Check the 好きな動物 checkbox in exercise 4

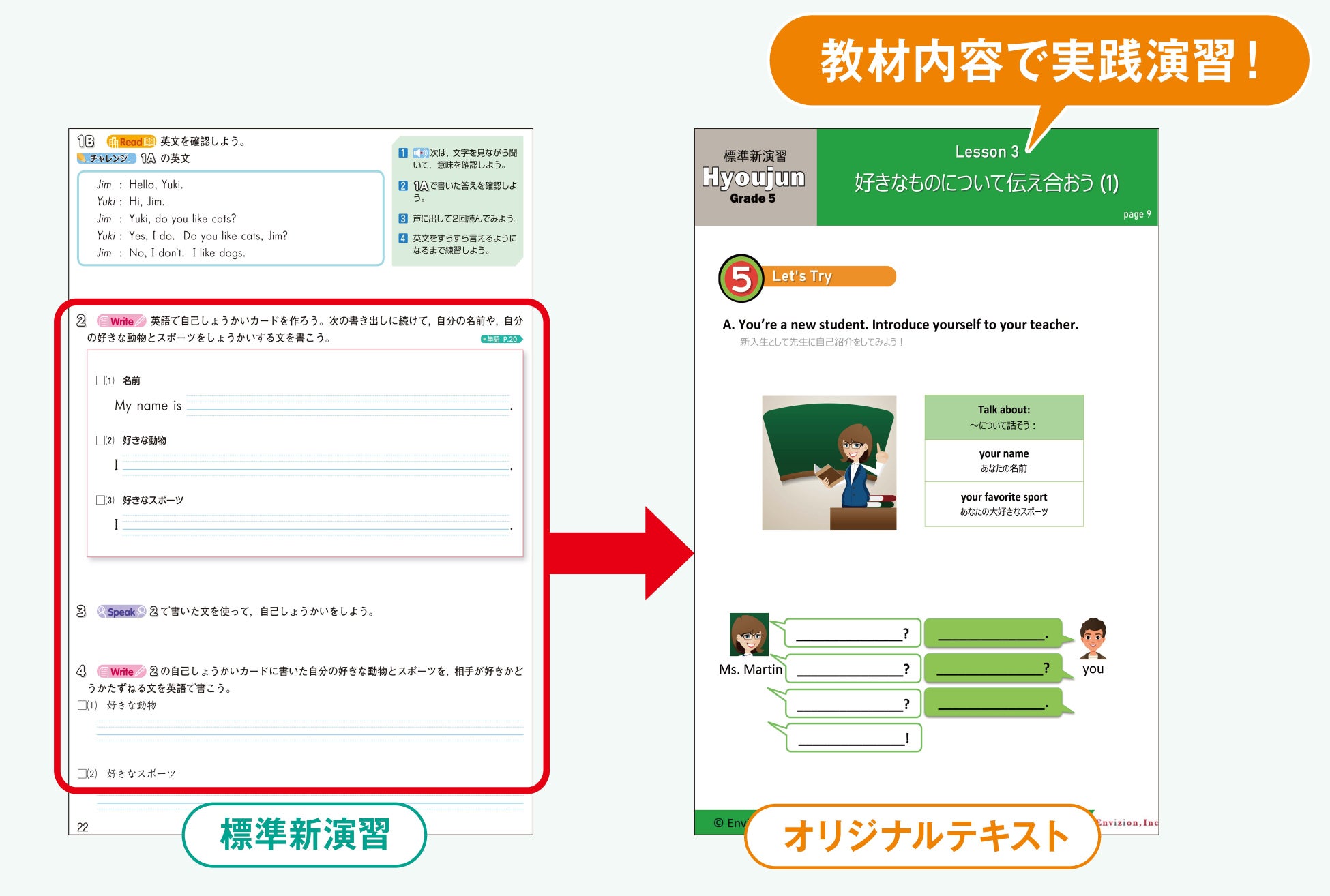[x=83, y=705]
